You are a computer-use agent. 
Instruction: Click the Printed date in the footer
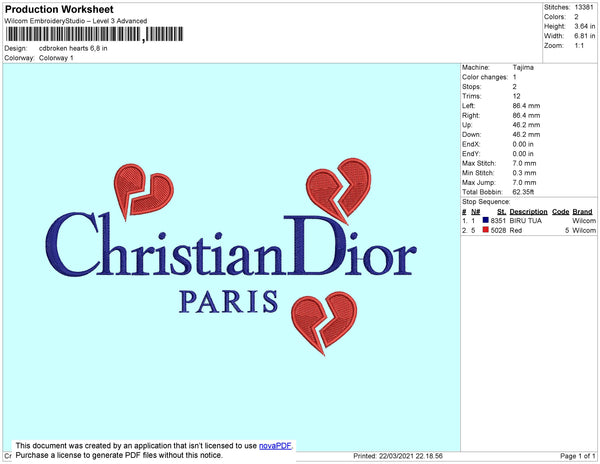tap(398, 456)
